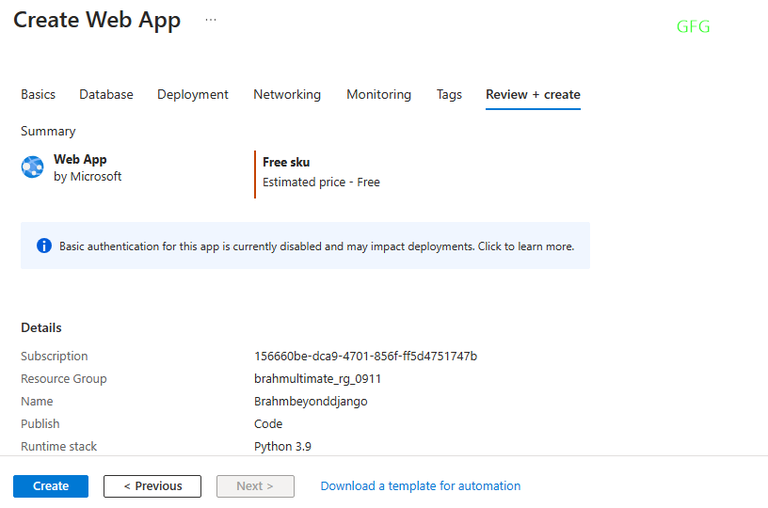Screen dimensions: 768x508
Task: Click the disabled Next button
Action: (255, 486)
